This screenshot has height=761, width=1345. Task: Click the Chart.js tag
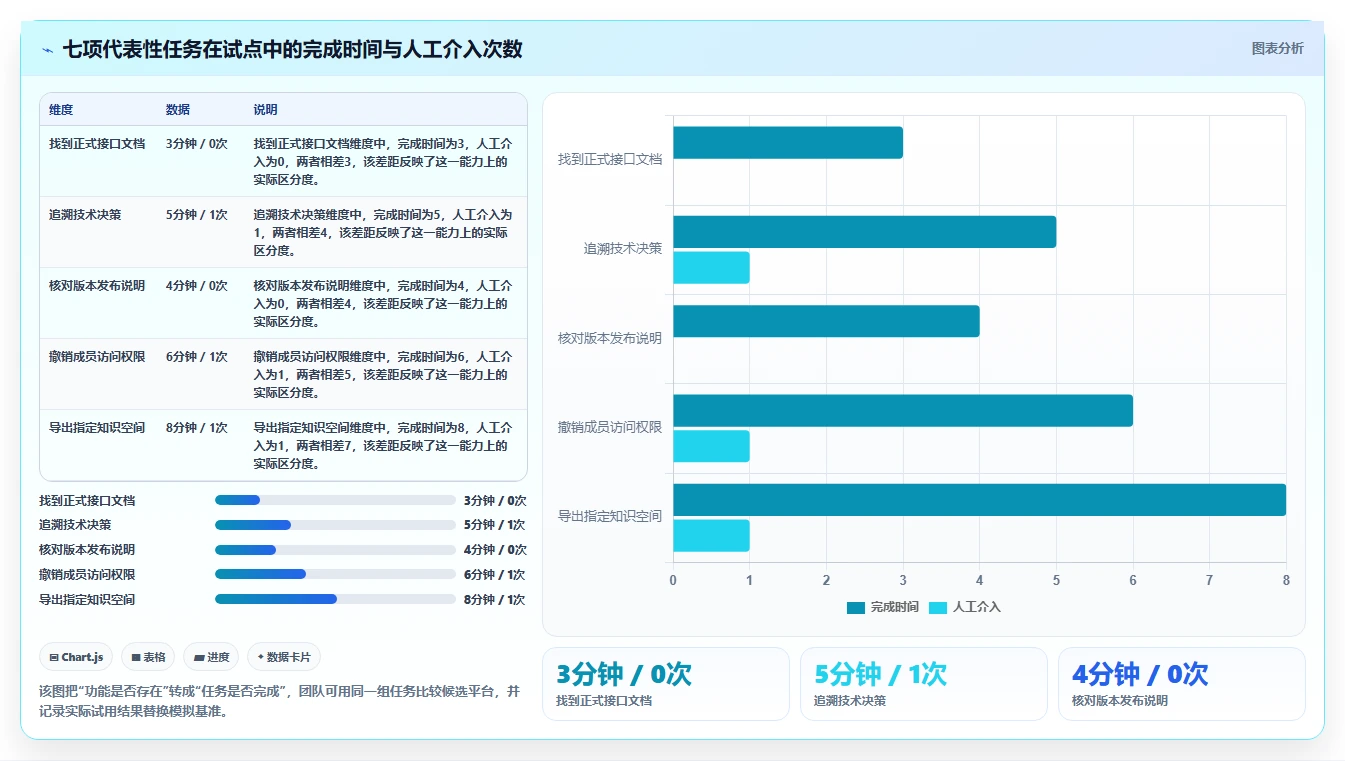(77, 657)
